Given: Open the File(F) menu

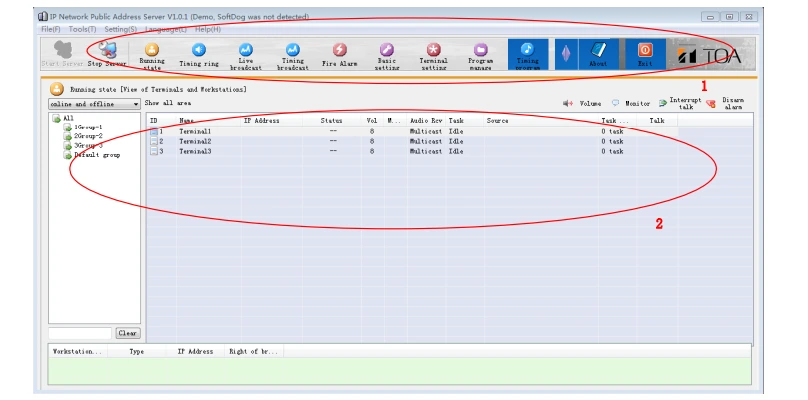Looking at the screenshot, I should pyautogui.click(x=51, y=29).
